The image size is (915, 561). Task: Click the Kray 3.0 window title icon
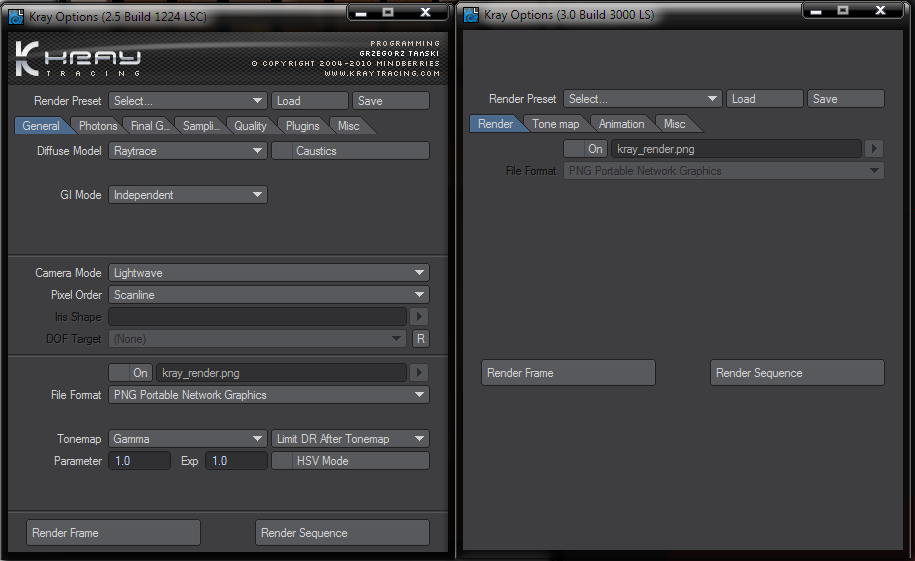tap(471, 15)
